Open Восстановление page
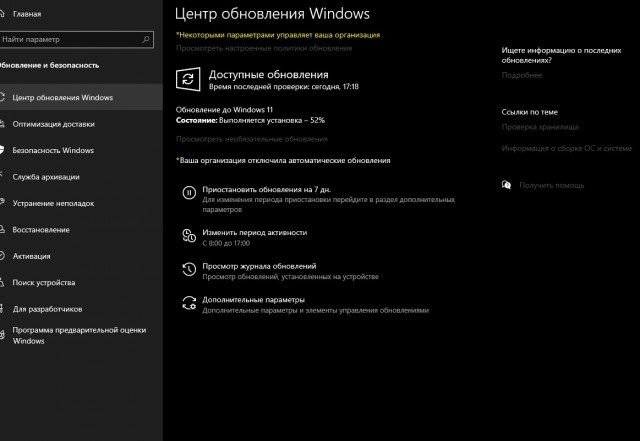 81,229
